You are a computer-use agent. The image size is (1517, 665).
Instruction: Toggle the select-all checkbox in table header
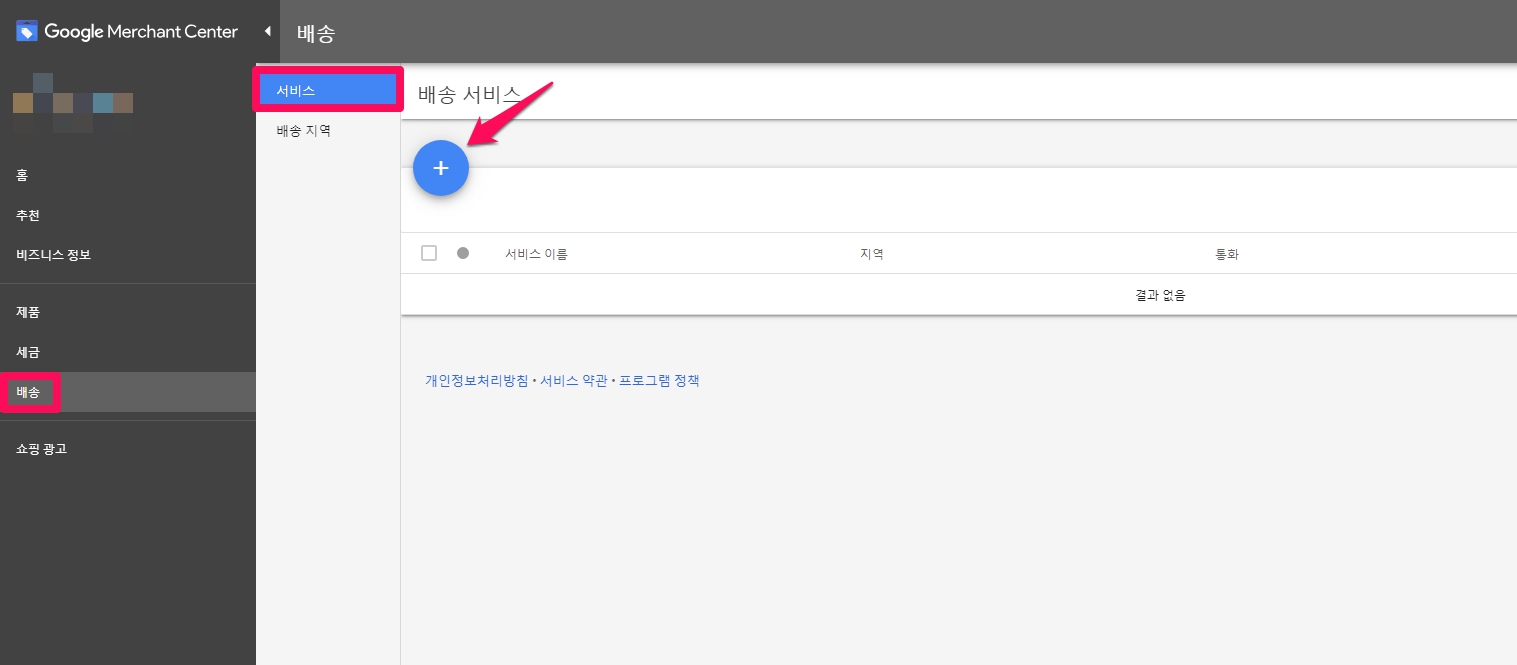point(429,253)
